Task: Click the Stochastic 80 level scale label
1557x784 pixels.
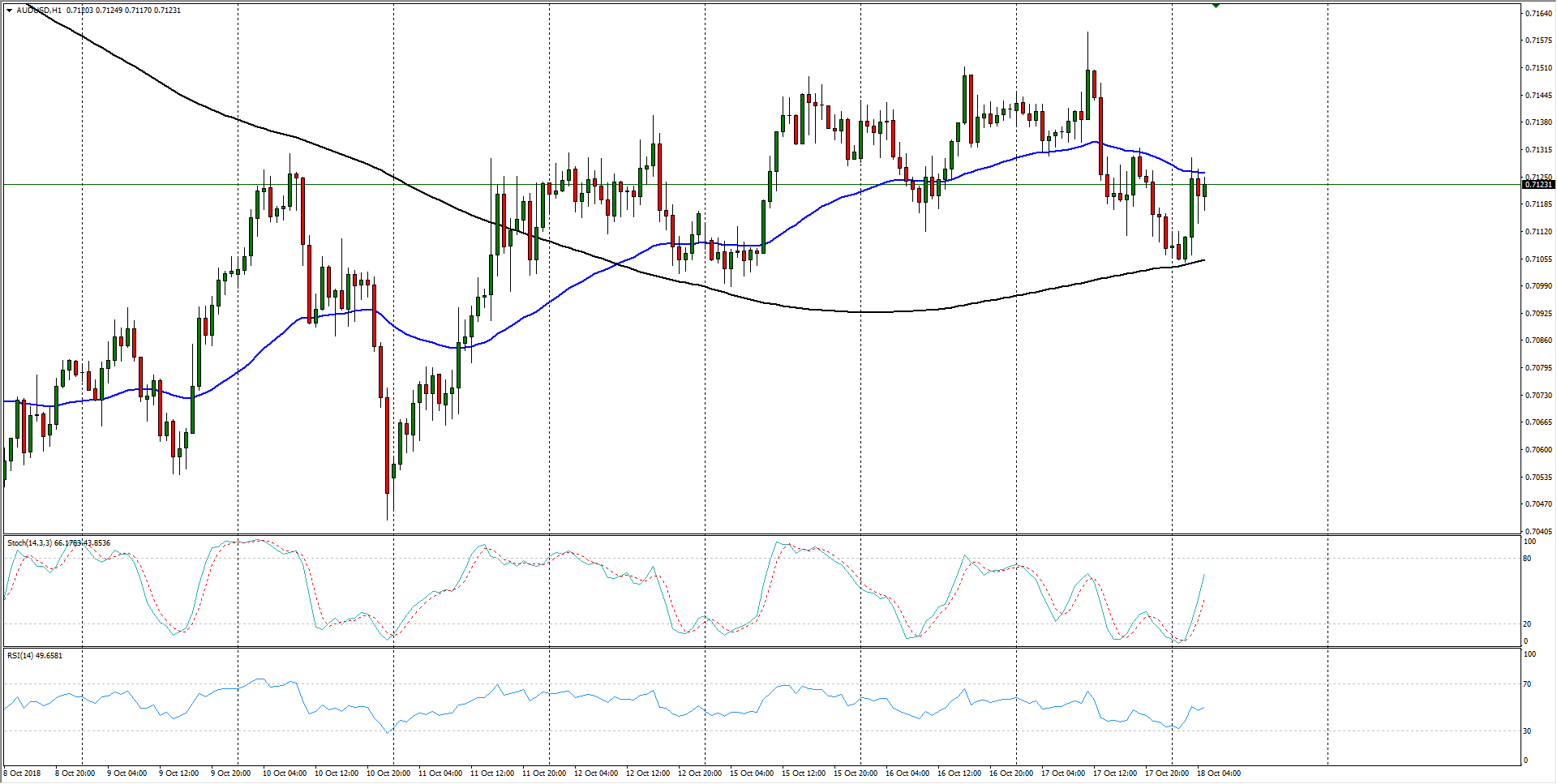Action: coord(1528,559)
